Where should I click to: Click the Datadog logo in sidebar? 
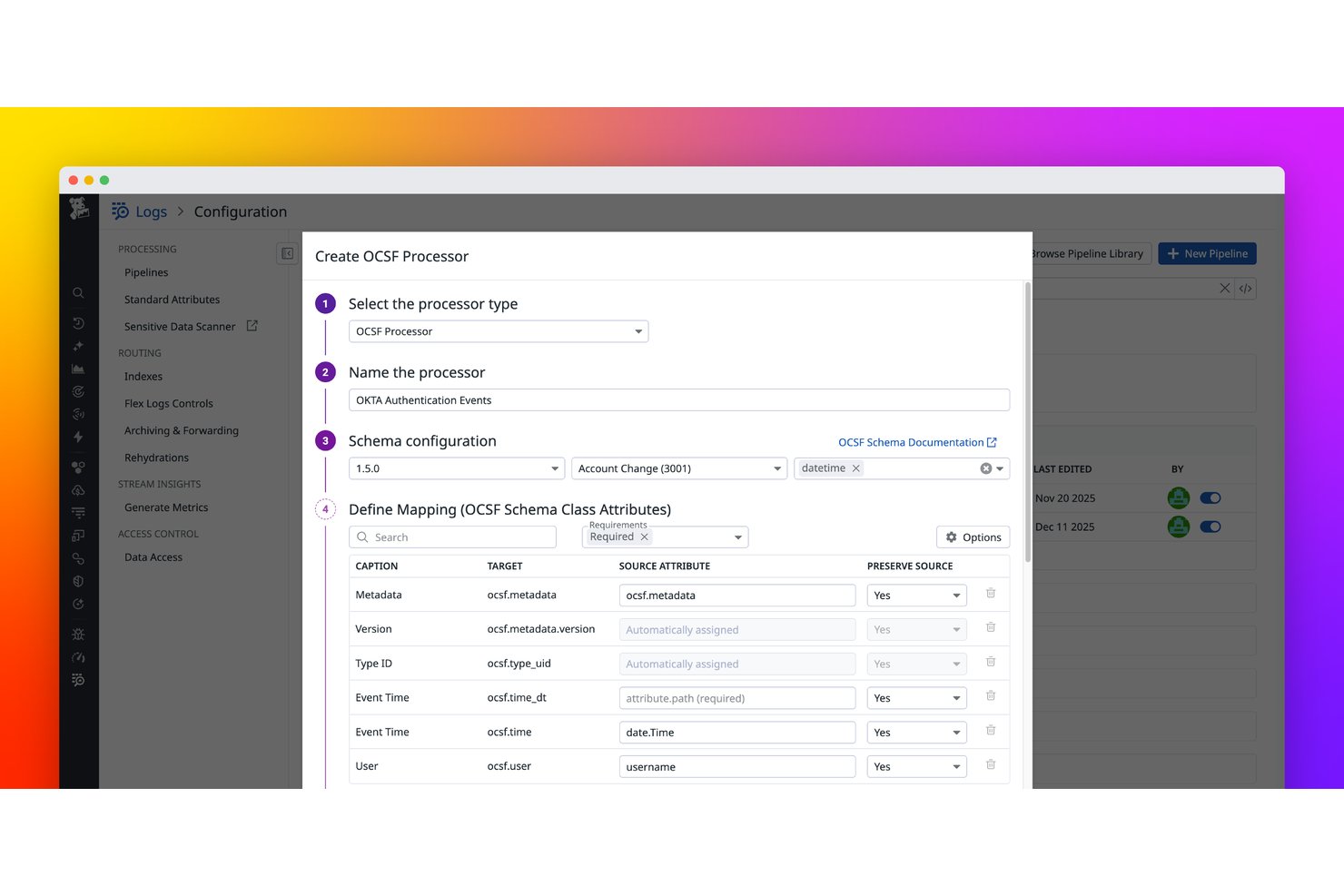[79, 209]
